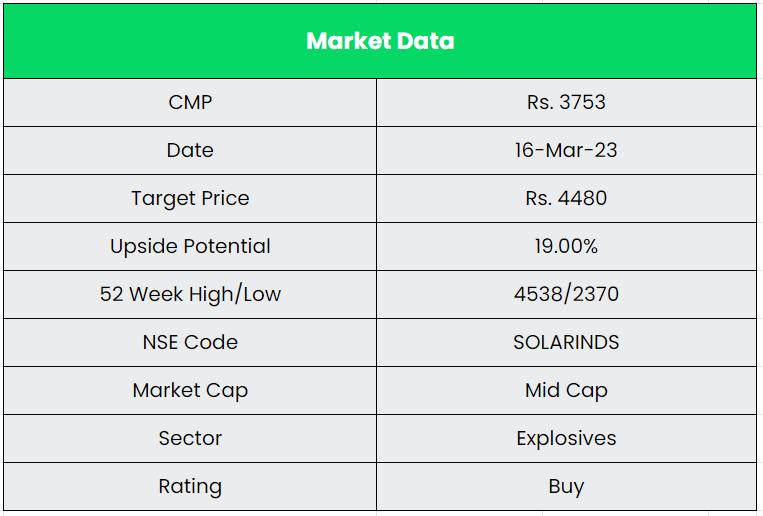Click the Market Data header title
The image size is (763, 516).
click(x=380, y=41)
